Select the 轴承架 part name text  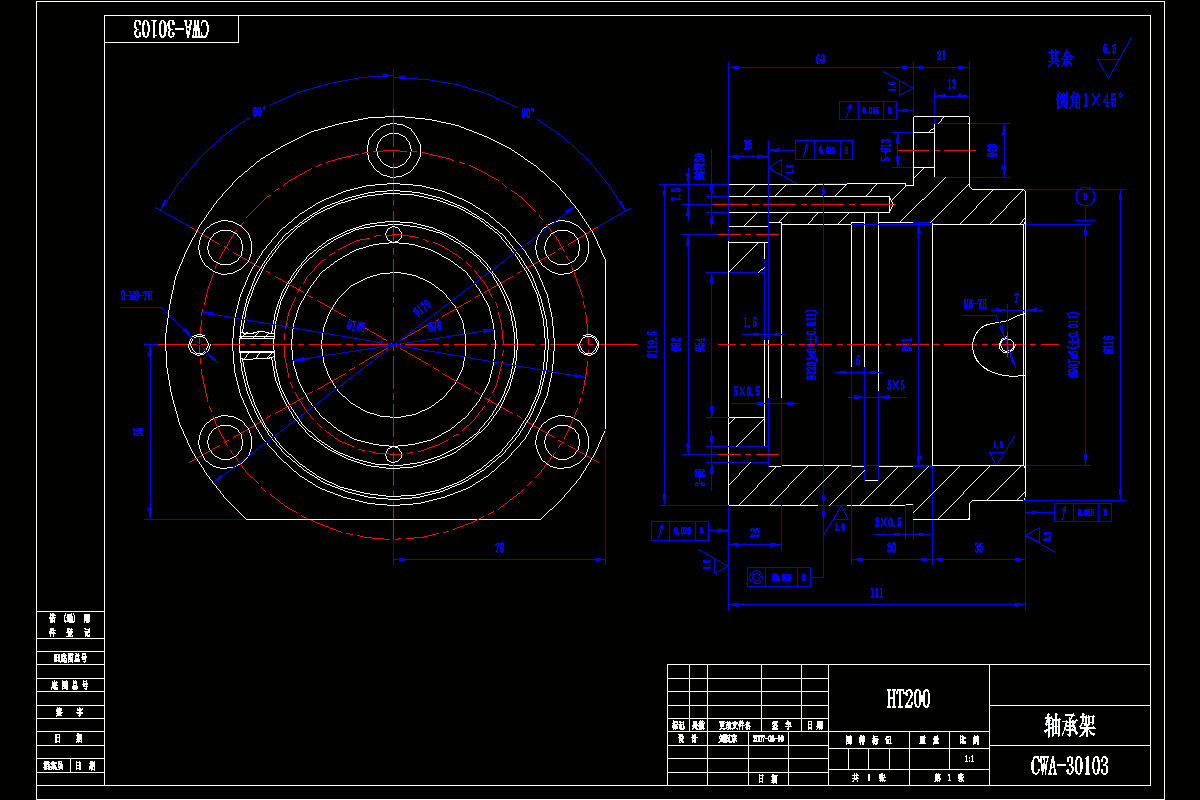pyautogui.click(x=1069, y=725)
